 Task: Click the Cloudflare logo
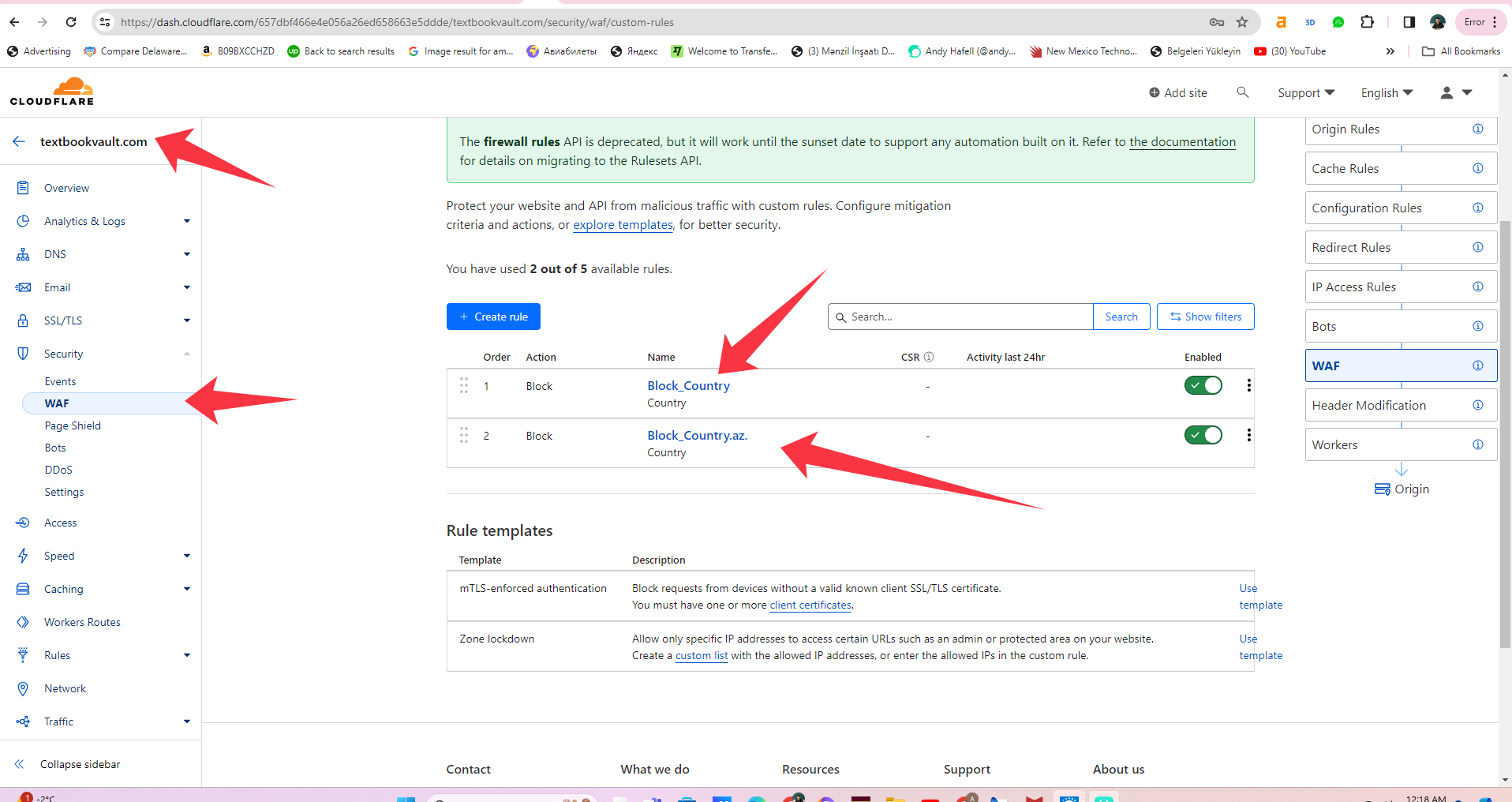click(x=51, y=90)
